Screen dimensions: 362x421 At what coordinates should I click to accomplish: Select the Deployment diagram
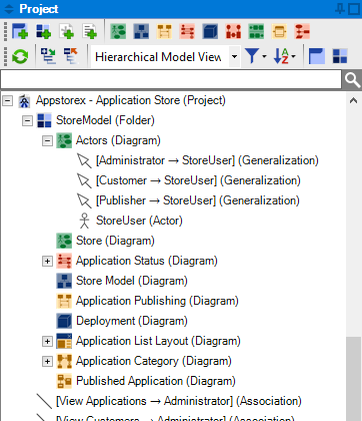[132, 321]
